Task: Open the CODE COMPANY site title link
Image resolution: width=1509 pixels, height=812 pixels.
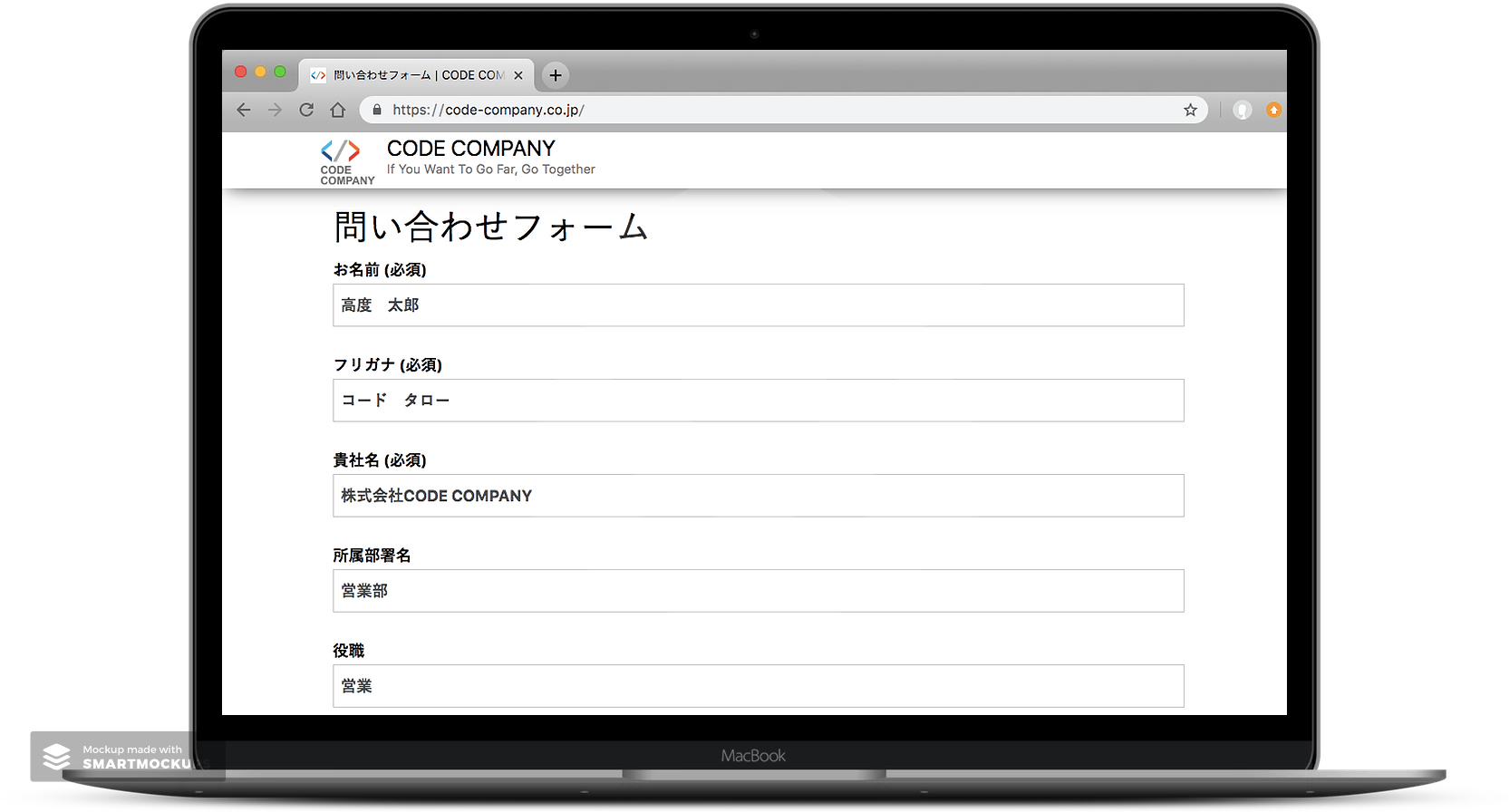Action: [470, 149]
